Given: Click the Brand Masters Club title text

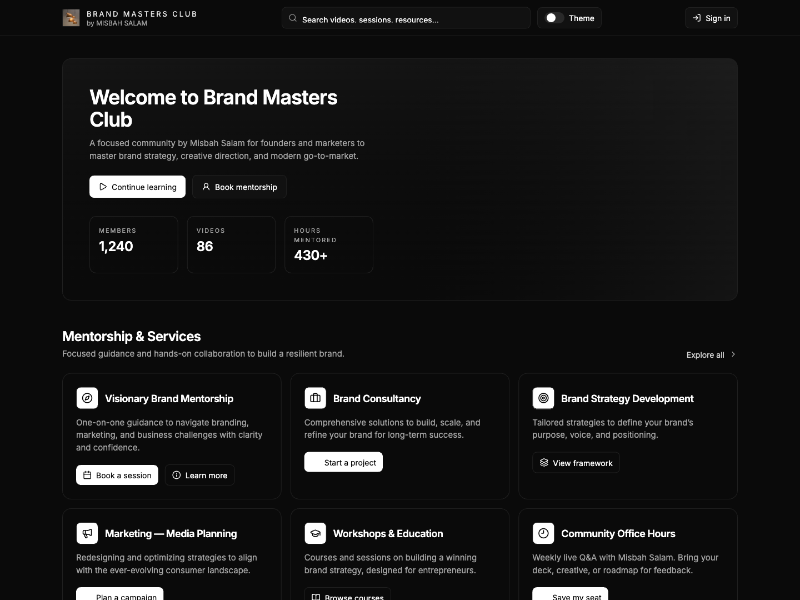Looking at the screenshot, I should coord(142,14).
